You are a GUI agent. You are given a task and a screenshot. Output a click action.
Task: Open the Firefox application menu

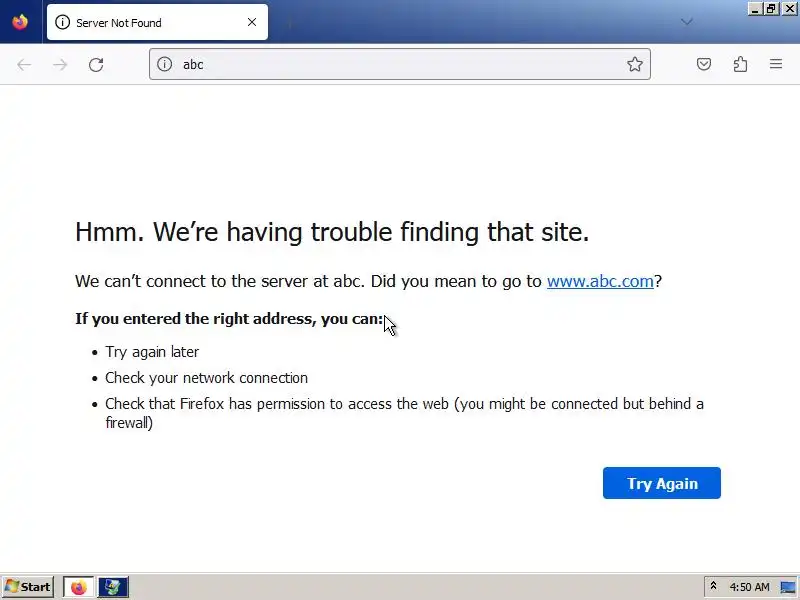pos(776,65)
